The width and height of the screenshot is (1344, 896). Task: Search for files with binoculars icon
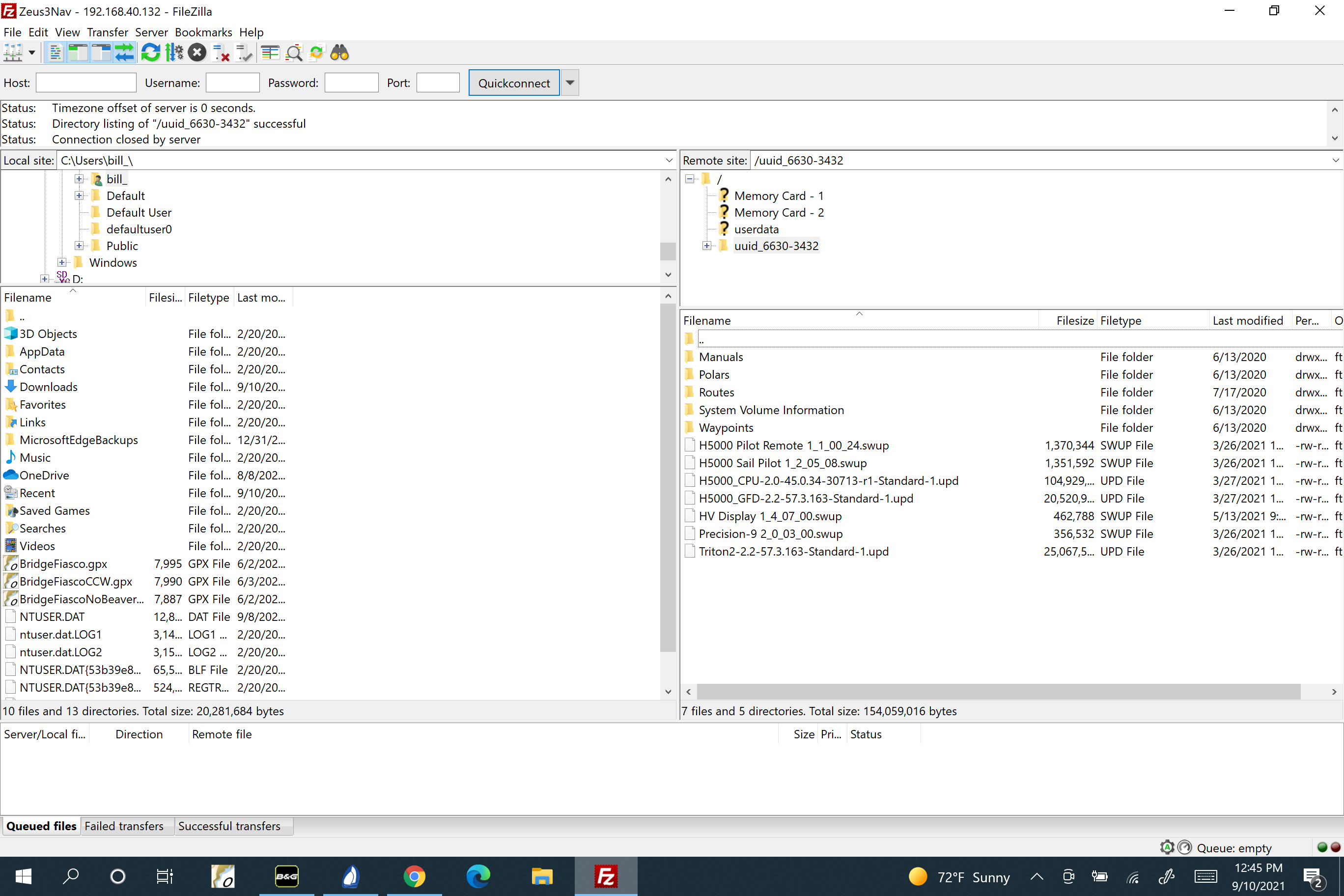[x=339, y=53]
